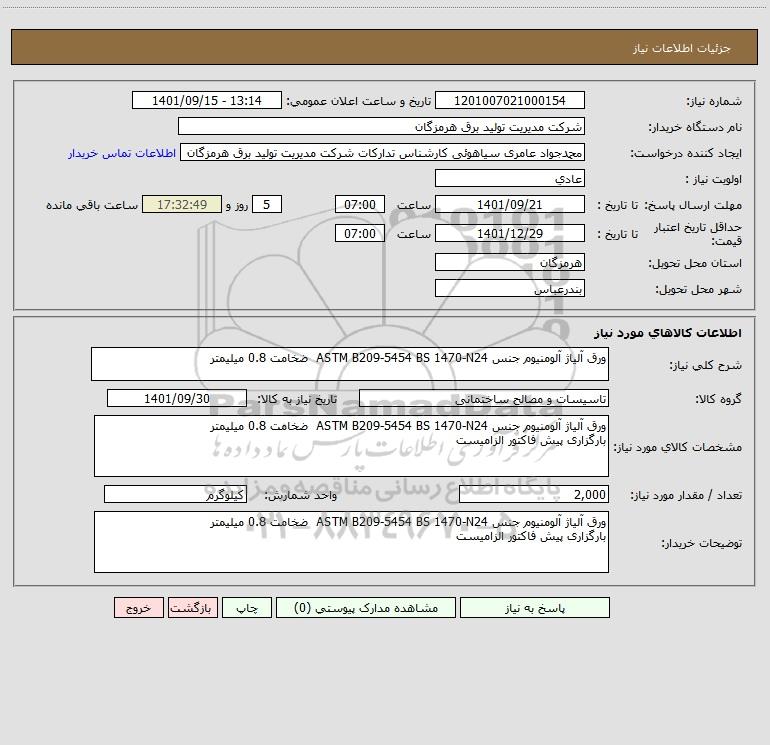Click buyer name field شرکت مدیریت تولید برق هرمزگان

point(381,126)
